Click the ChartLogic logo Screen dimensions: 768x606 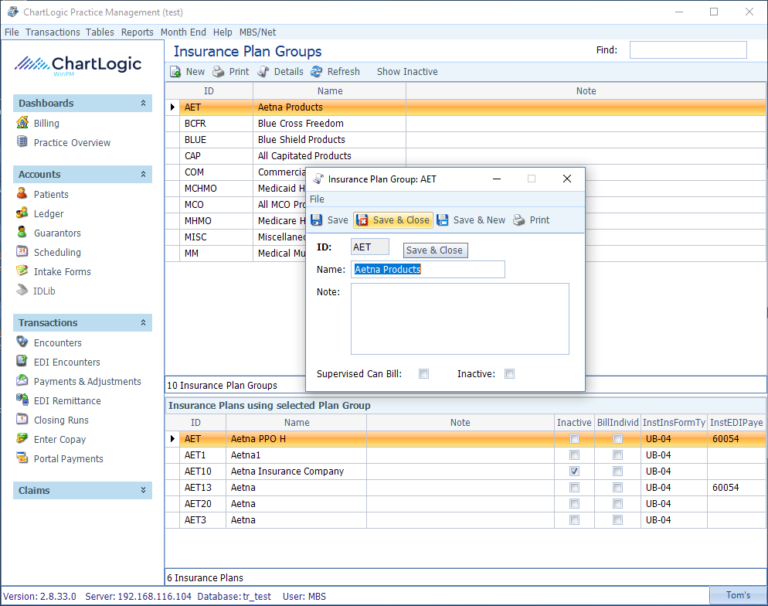pos(78,65)
